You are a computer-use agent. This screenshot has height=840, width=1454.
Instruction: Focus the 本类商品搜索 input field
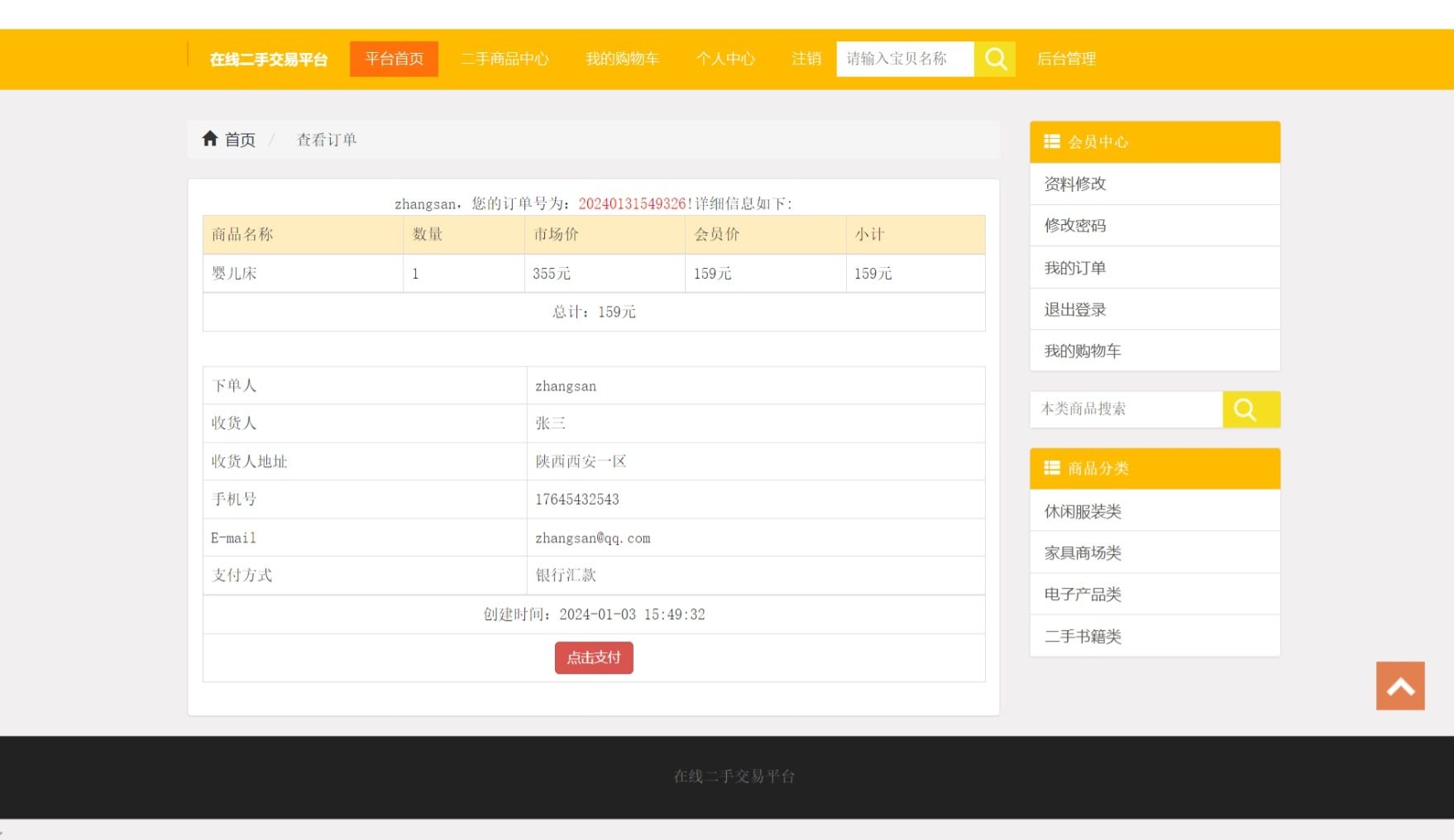point(1126,409)
